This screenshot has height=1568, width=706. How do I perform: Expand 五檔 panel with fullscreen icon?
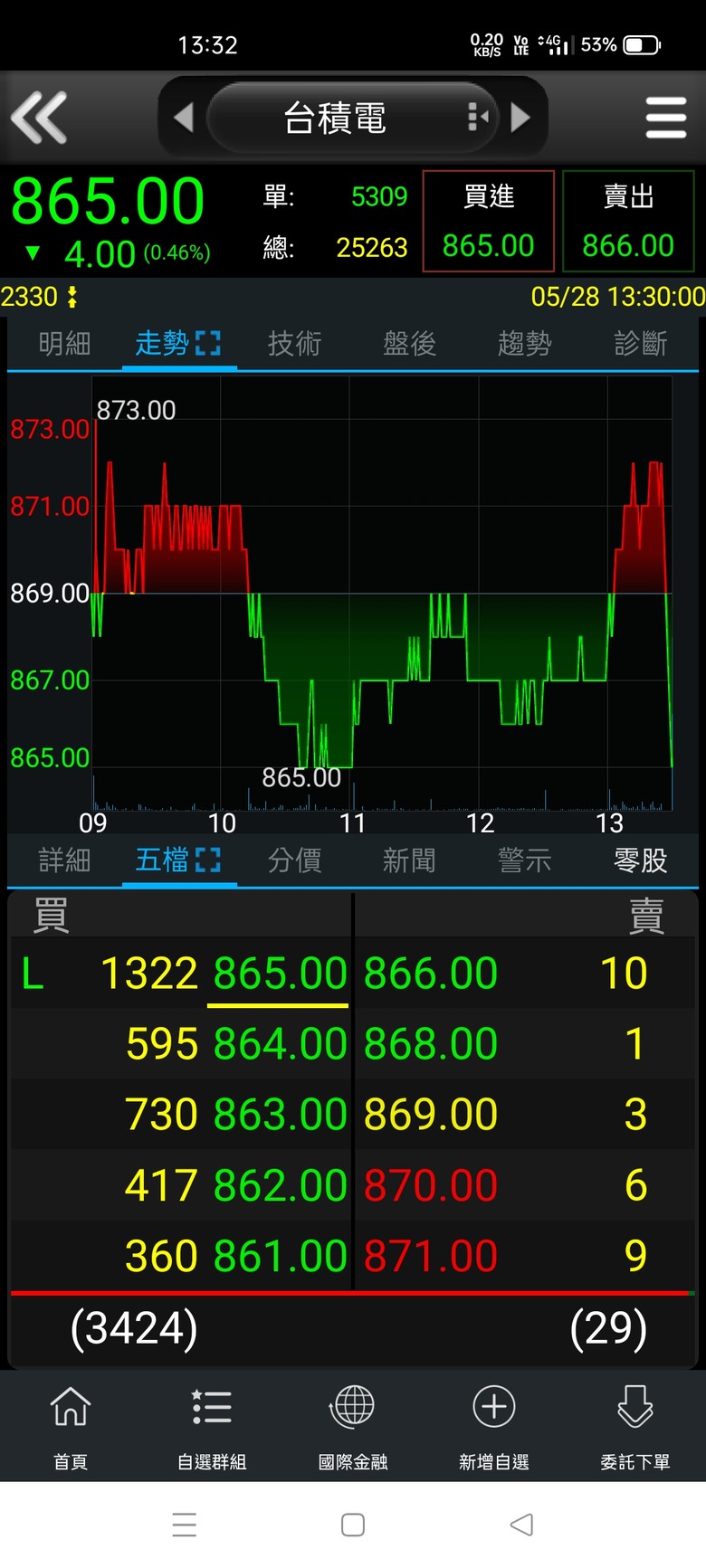[208, 860]
